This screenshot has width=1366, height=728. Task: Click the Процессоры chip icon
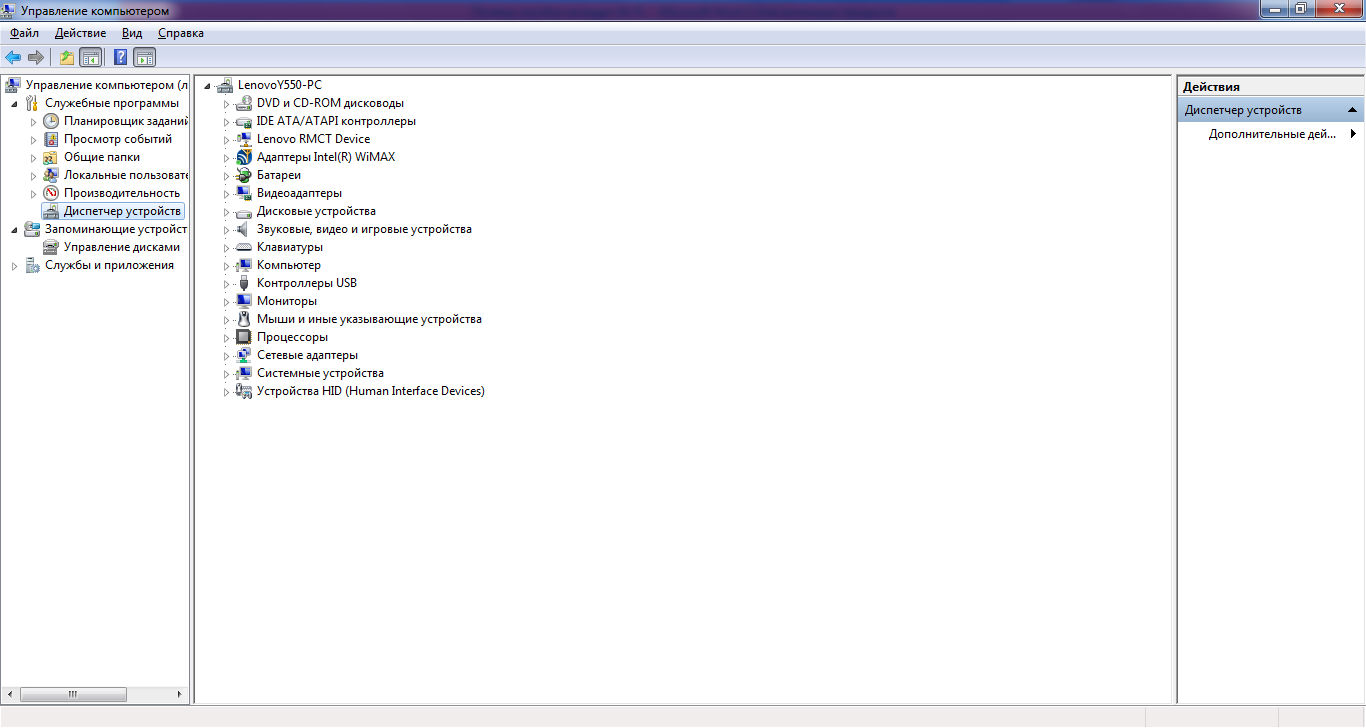[243, 337]
